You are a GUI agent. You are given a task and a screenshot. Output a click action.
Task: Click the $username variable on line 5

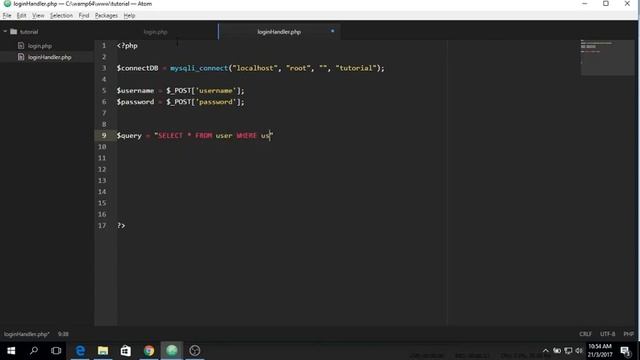click(x=135, y=91)
